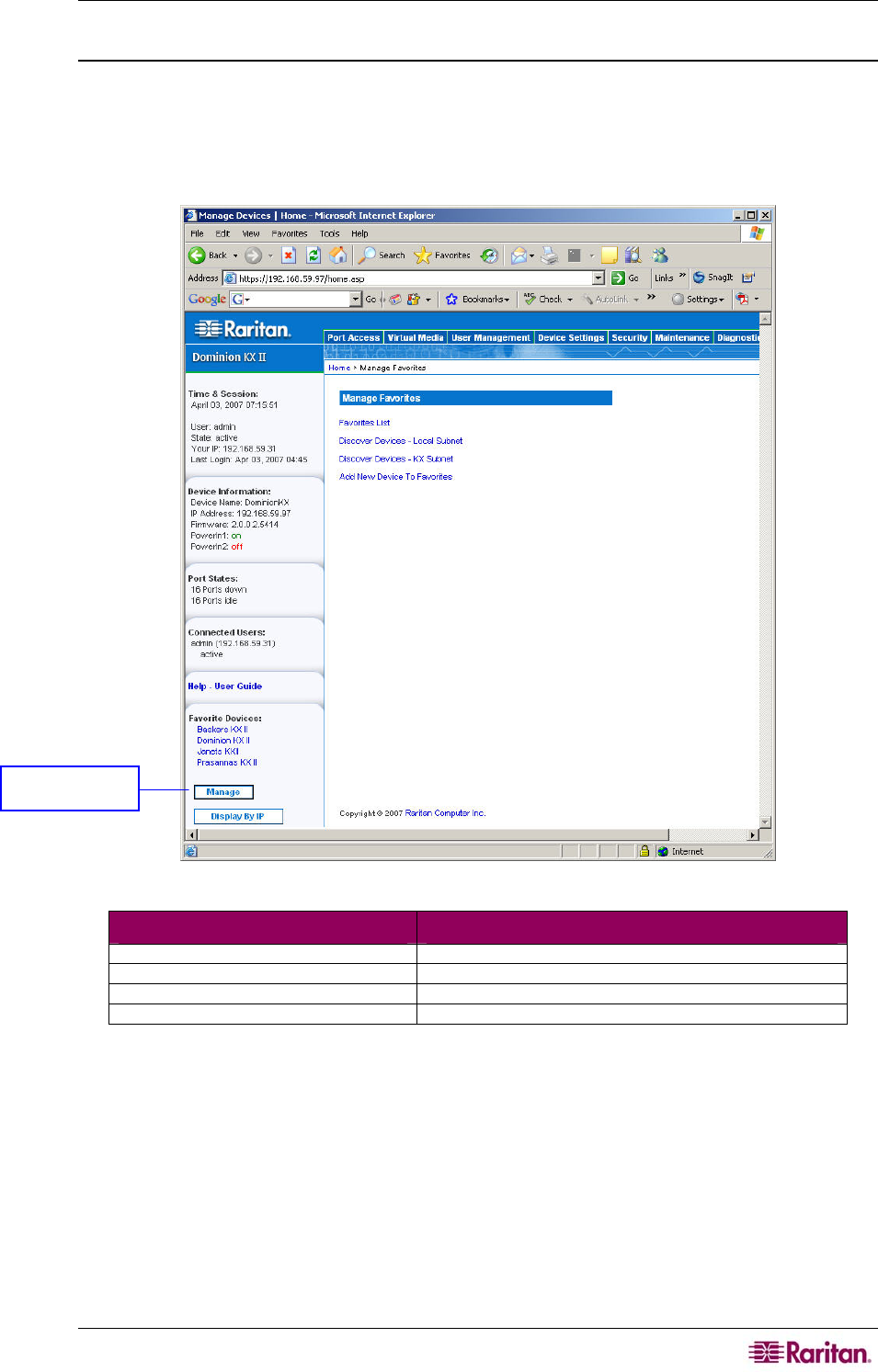Click the yellow note icon in toolbar
Image resolution: width=878 pixels, height=1372 pixels.
tap(609, 255)
